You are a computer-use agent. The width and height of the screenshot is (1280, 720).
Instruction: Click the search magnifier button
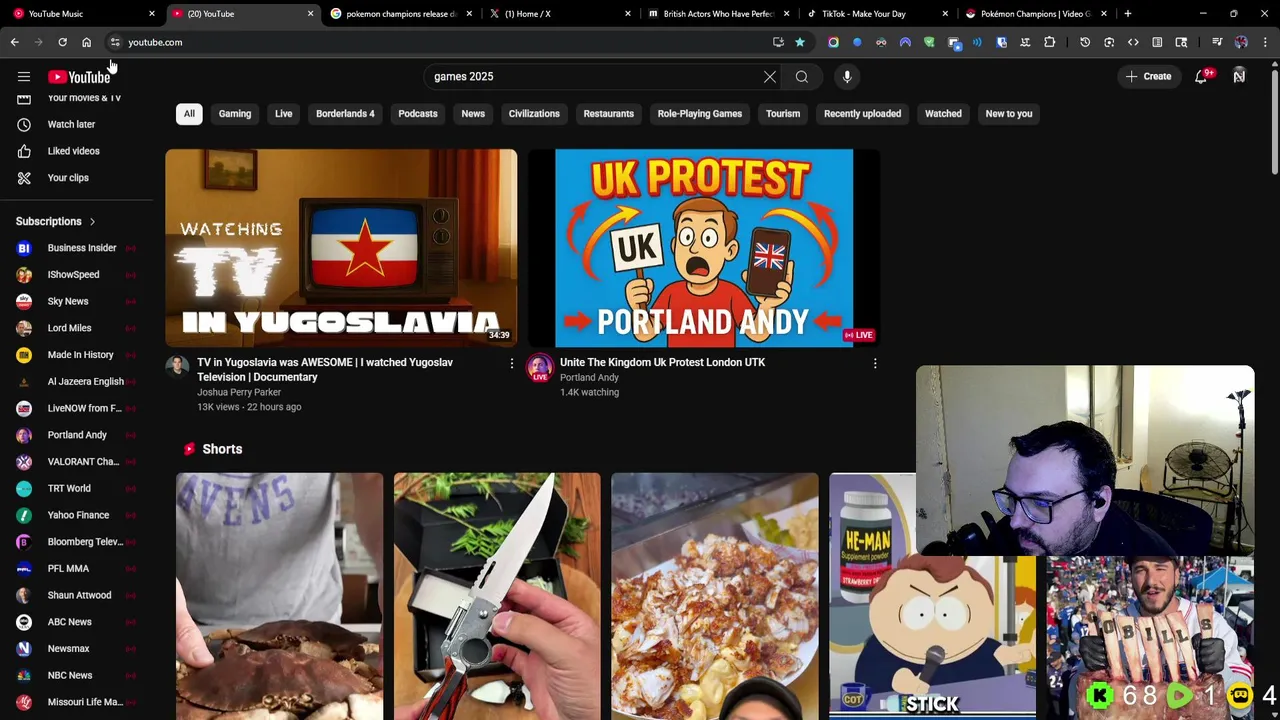click(802, 77)
